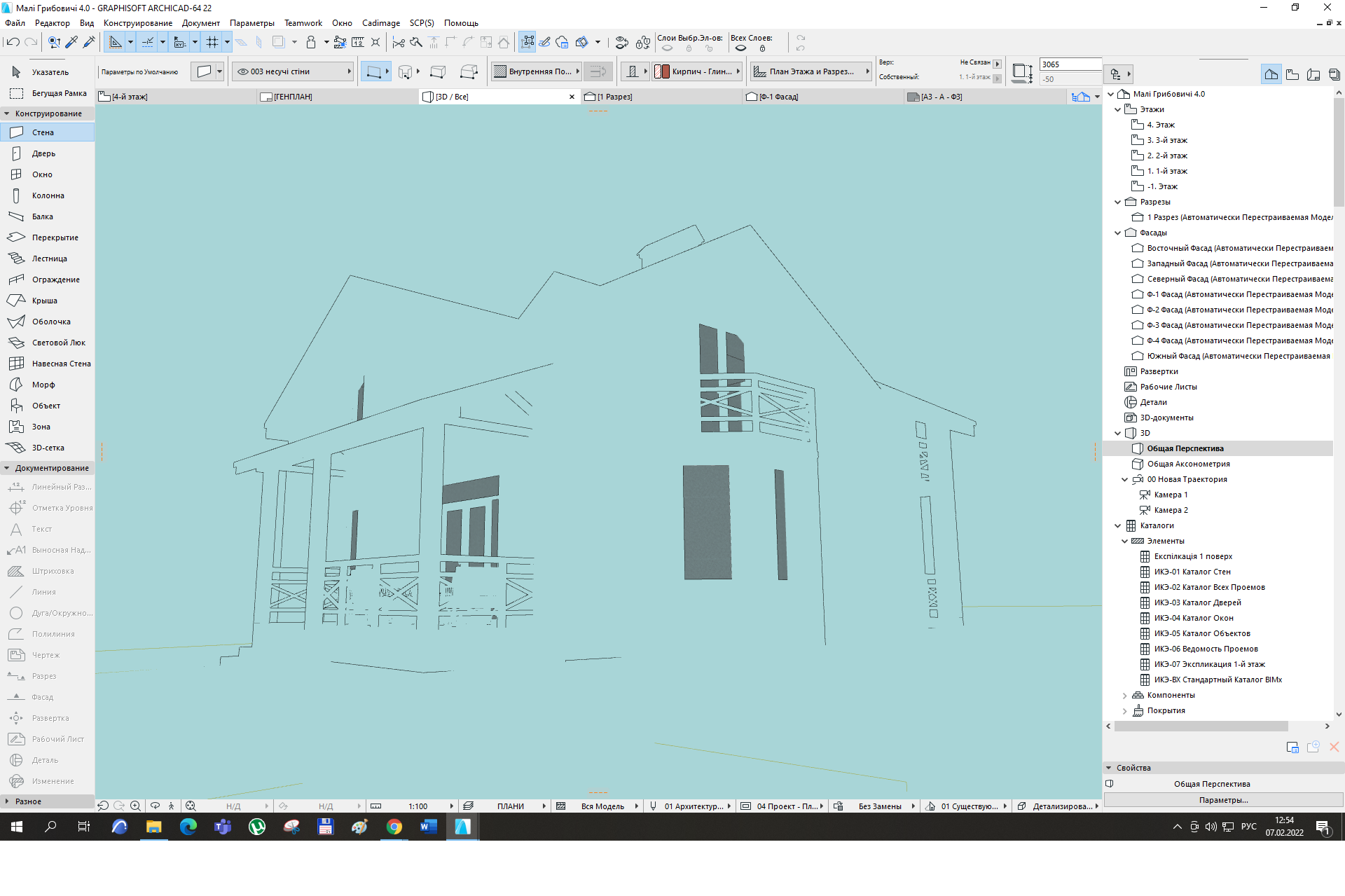The width and height of the screenshot is (1345, 896).
Task: Select the Колонна column tool
Action: [x=48, y=195]
